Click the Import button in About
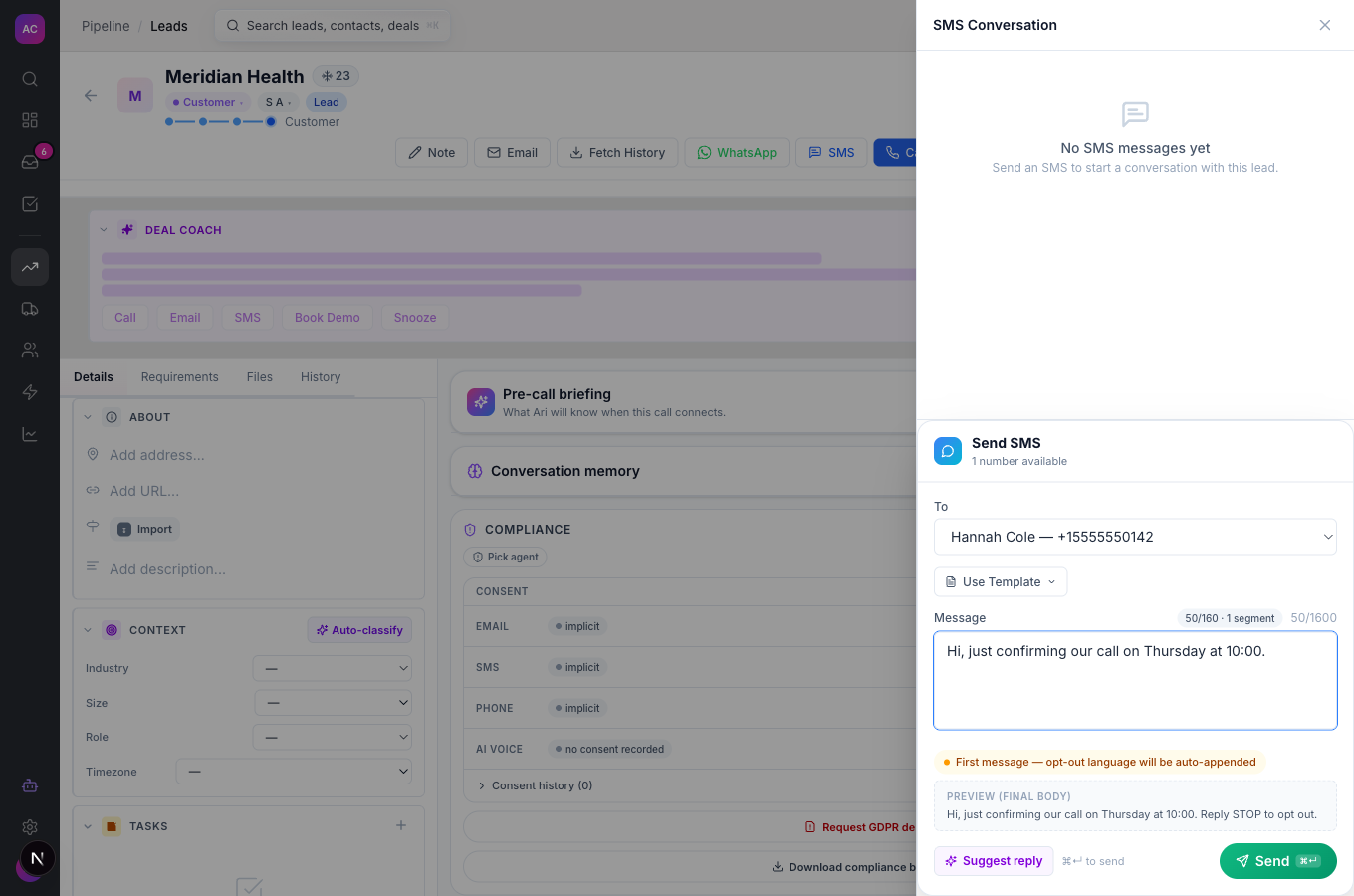 [x=145, y=530]
